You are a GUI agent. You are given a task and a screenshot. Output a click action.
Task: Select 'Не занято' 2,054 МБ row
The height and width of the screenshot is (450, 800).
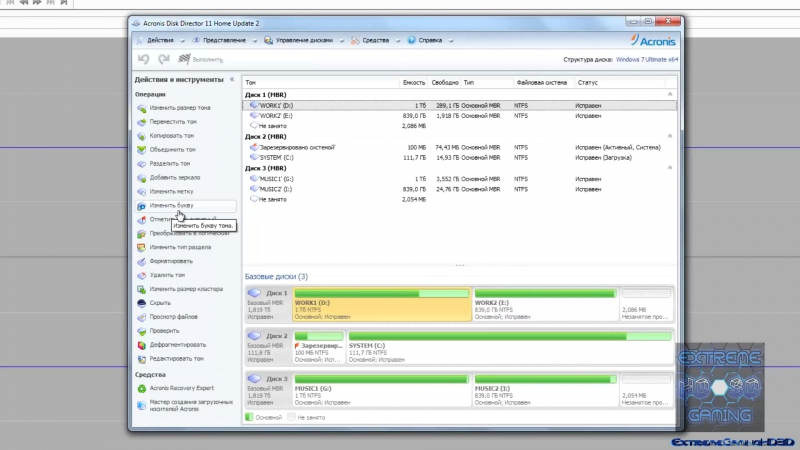[x=460, y=199]
